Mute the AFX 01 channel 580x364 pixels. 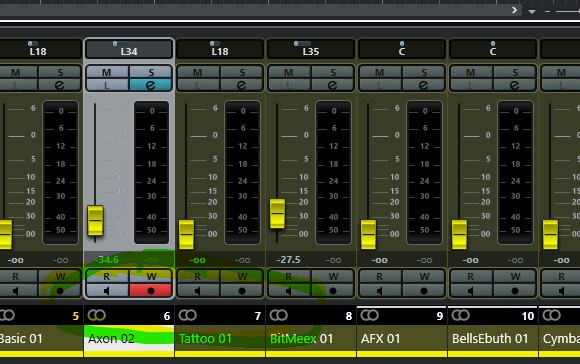pos(380,72)
